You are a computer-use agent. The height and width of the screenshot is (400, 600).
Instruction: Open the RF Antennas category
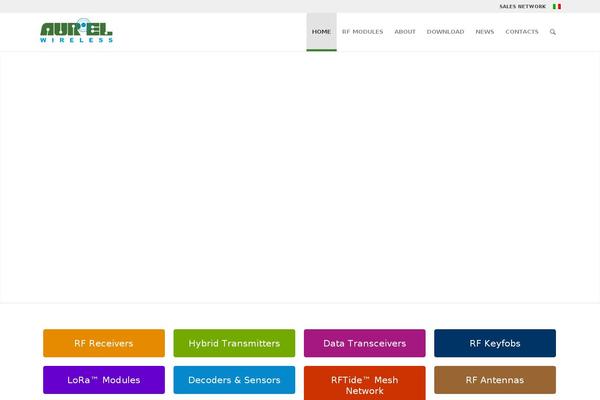point(495,380)
